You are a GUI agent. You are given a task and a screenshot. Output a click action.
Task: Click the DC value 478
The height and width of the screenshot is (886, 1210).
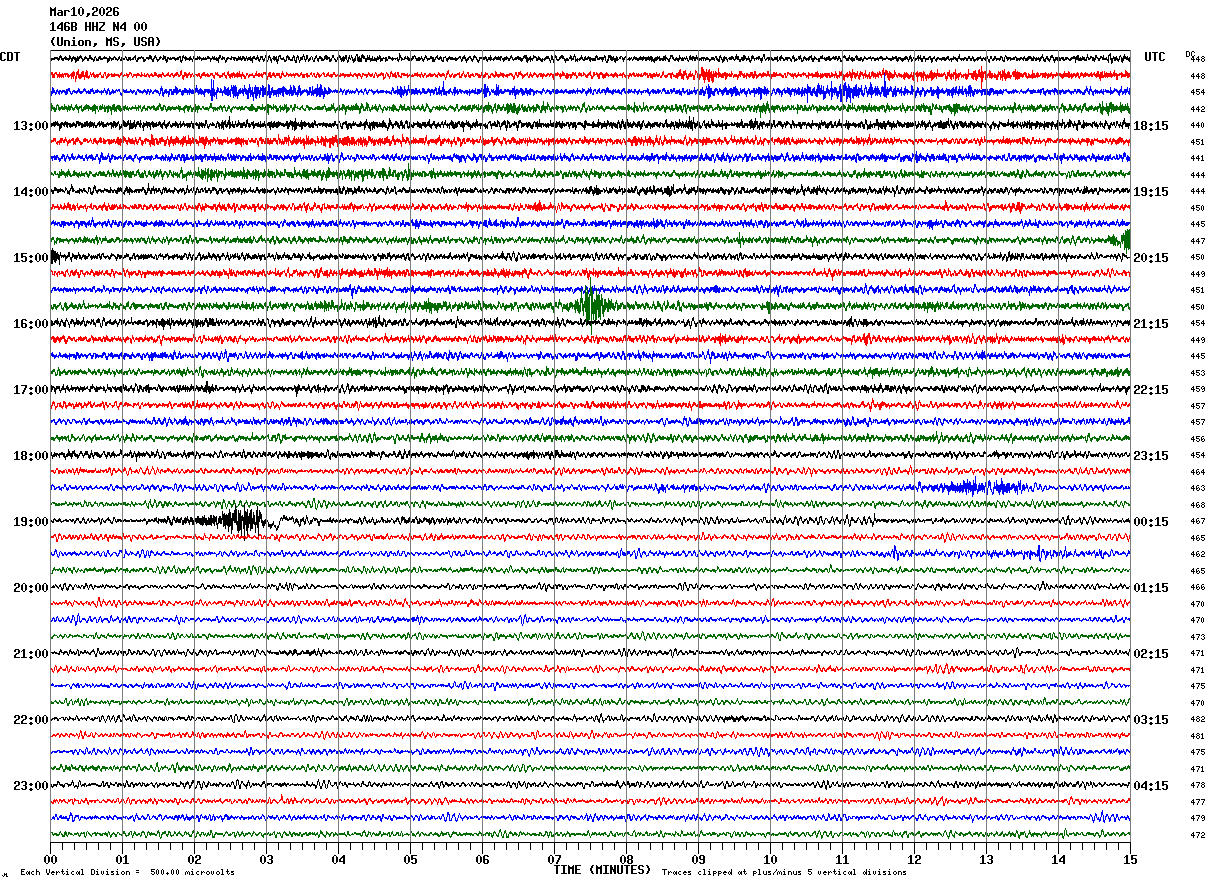click(1197, 786)
